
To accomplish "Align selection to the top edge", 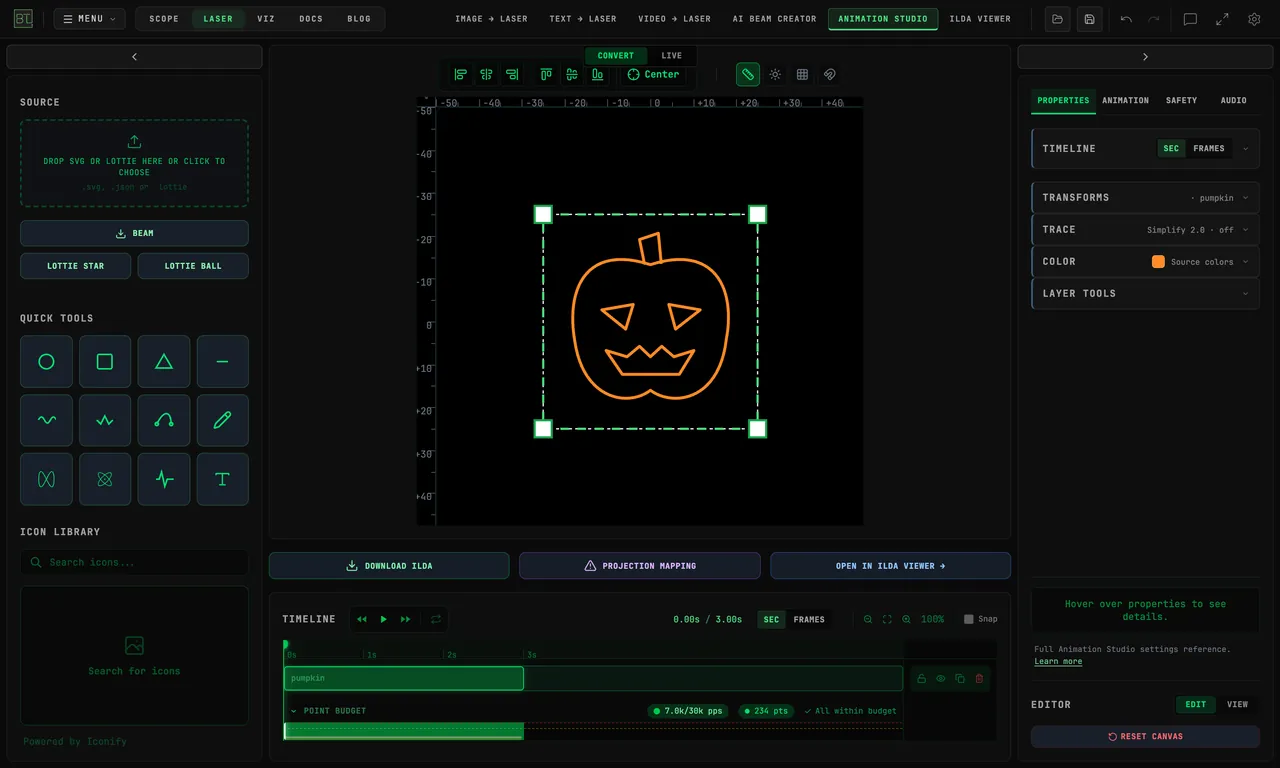I will 546,74.
